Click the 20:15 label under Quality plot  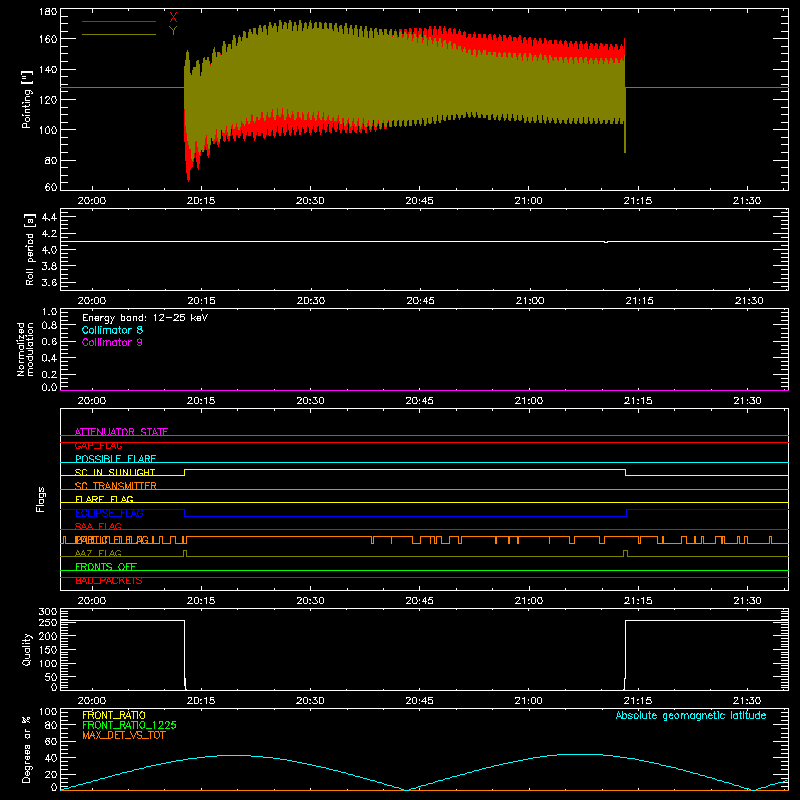click(x=201, y=701)
